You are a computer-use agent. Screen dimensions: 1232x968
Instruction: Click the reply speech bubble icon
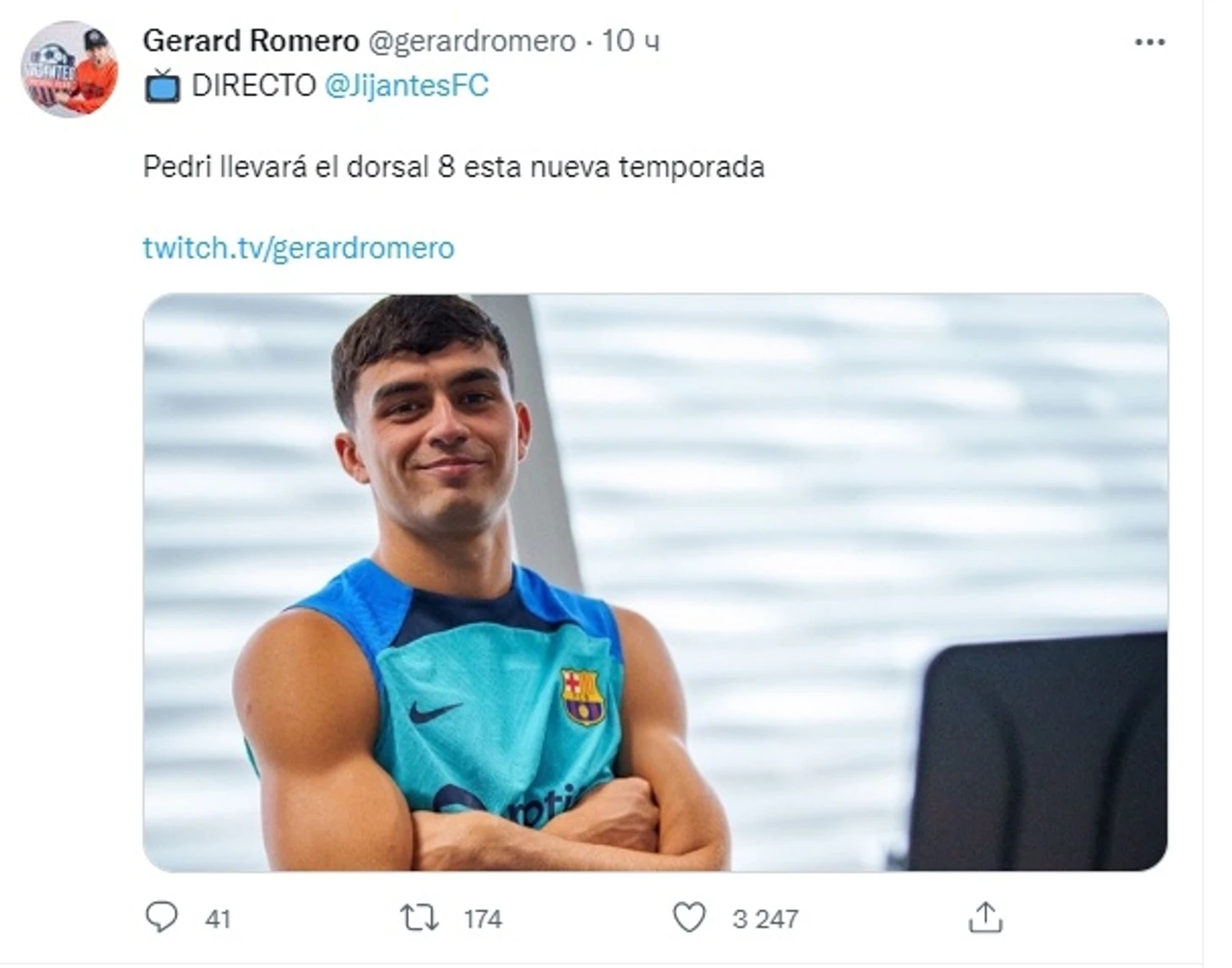point(161,917)
